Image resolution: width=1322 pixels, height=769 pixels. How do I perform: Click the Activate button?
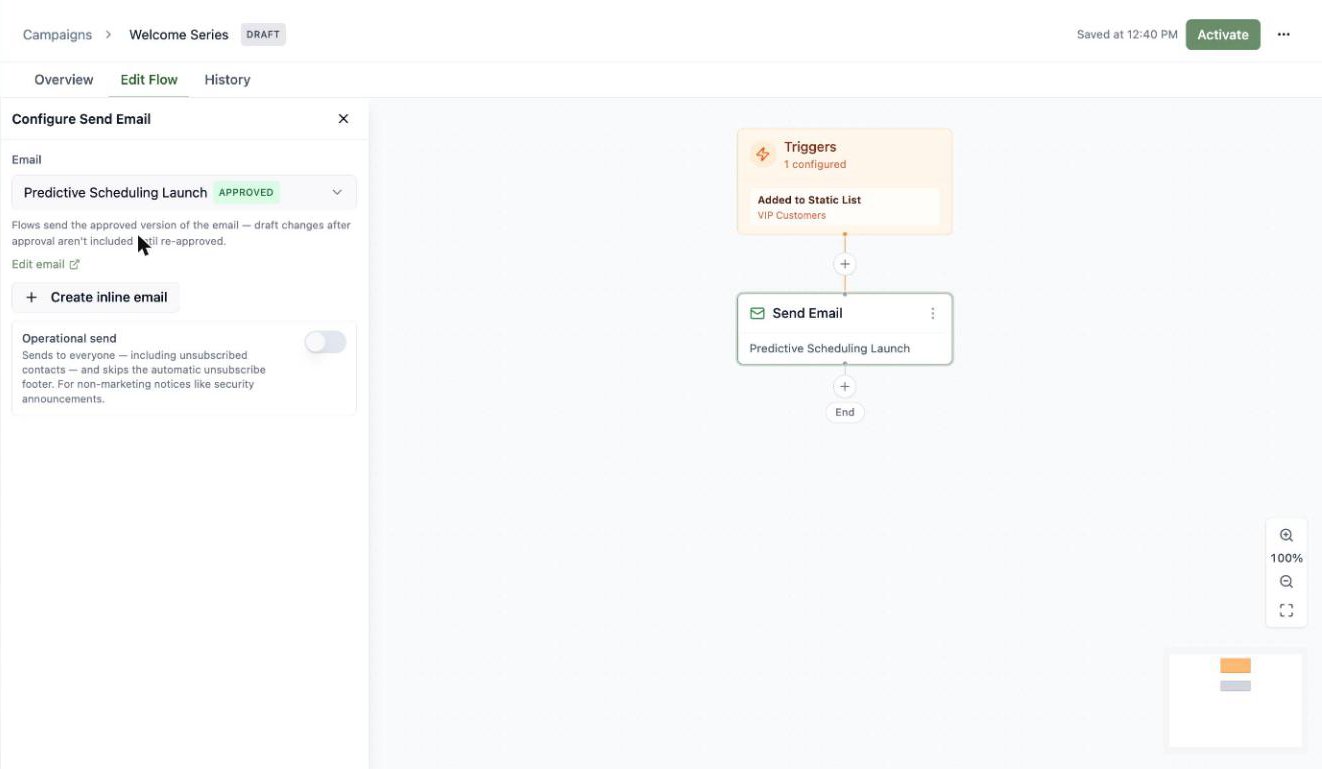tap(1223, 34)
